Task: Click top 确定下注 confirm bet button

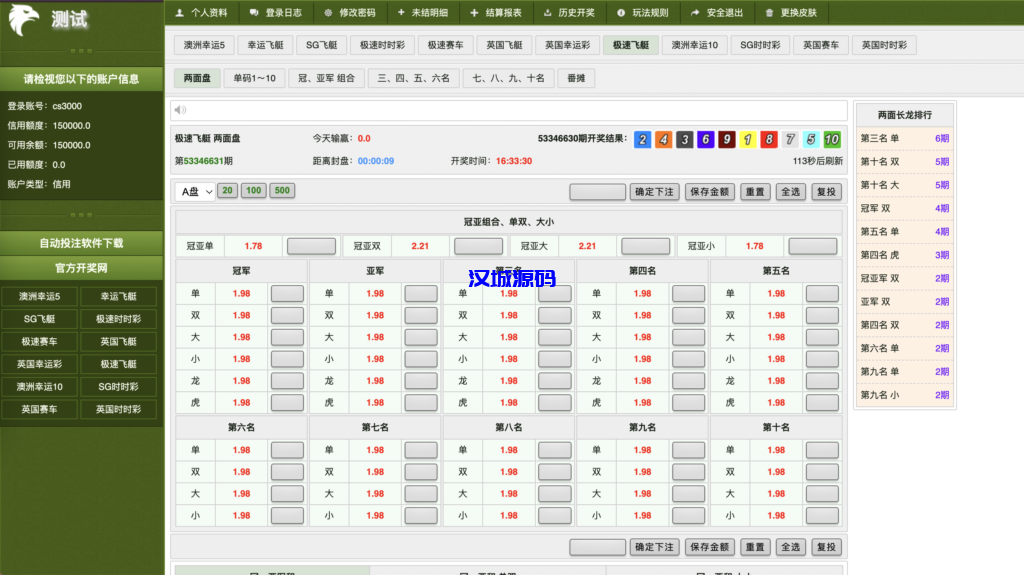Action: [x=654, y=192]
